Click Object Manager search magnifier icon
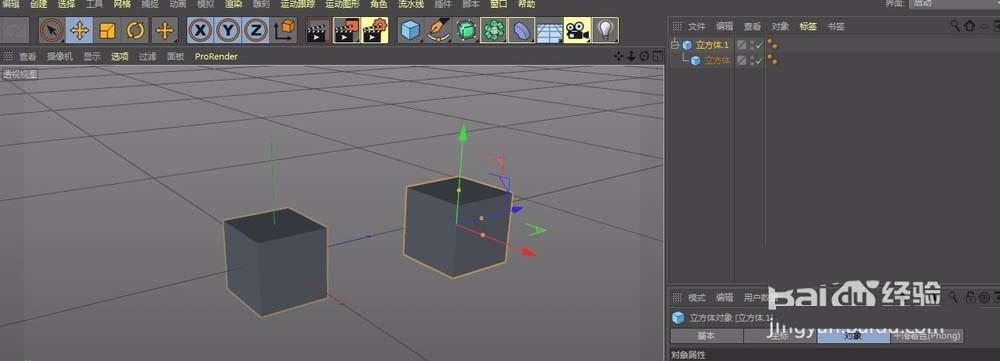The height and width of the screenshot is (361, 1000). (955, 26)
